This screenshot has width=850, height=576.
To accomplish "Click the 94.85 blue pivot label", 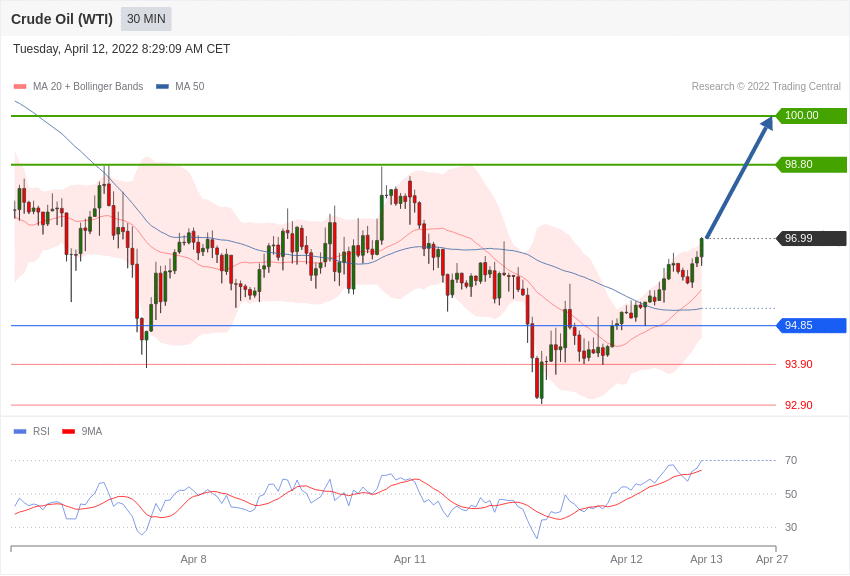I will pos(811,326).
